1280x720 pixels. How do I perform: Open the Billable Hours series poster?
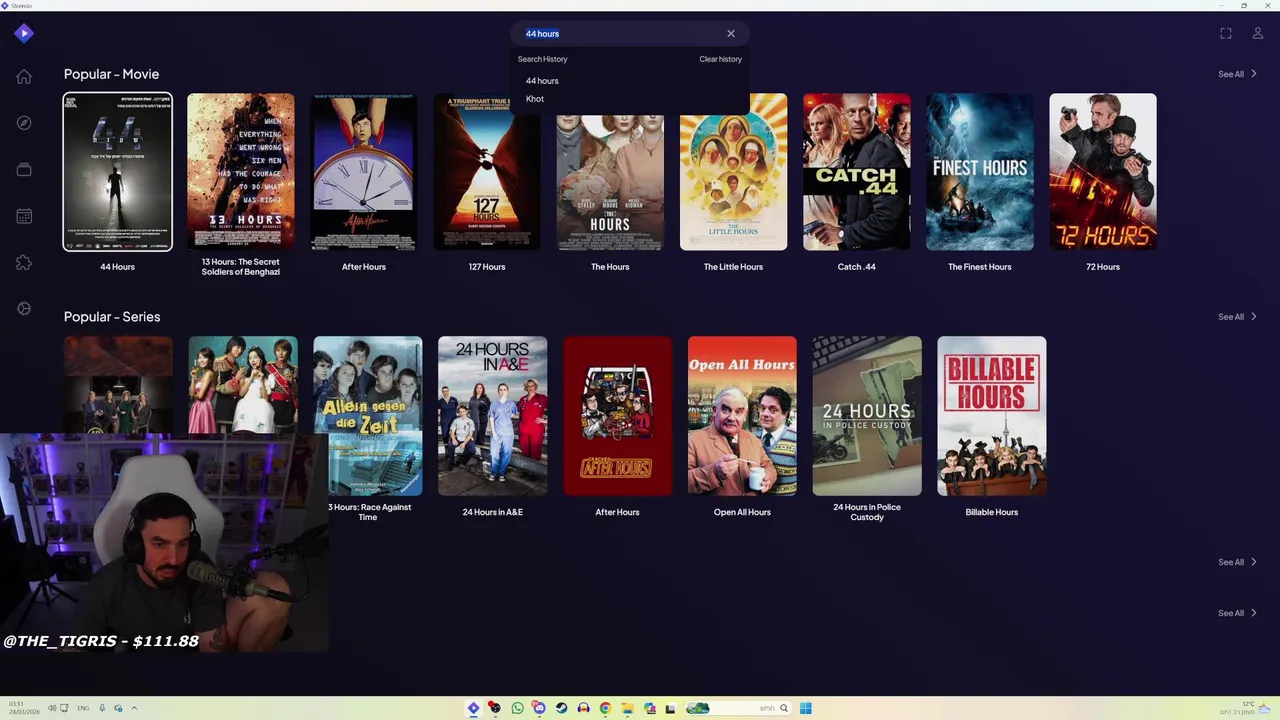(992, 416)
